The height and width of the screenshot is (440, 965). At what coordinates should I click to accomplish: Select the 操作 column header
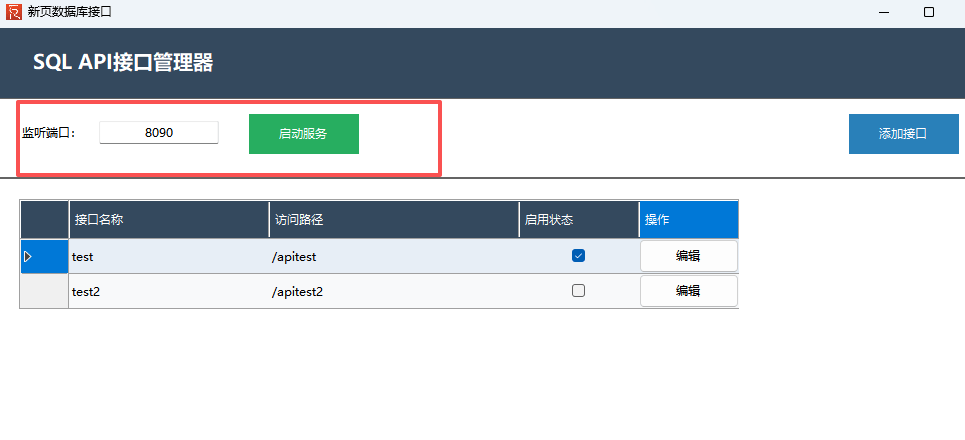[688, 220]
